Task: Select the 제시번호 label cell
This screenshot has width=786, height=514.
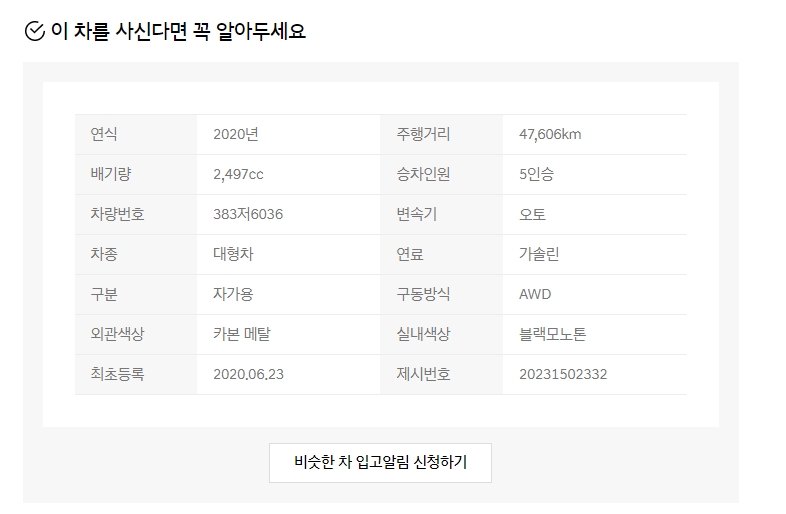Action: pos(442,375)
